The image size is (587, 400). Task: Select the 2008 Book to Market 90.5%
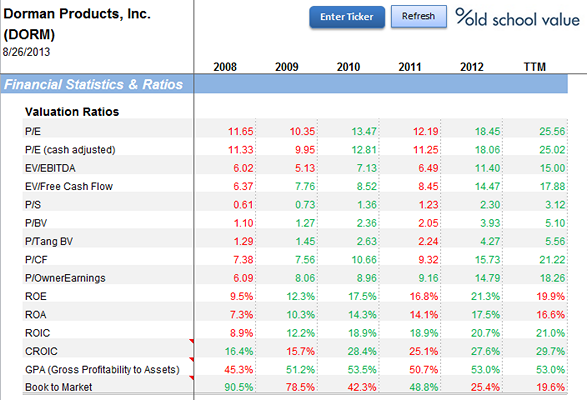click(239, 387)
